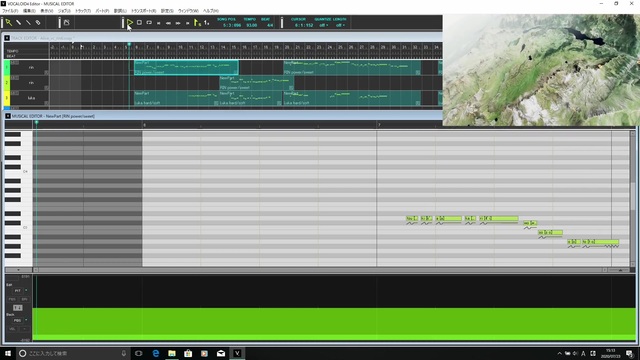Image resolution: width=640 pixels, height=360 pixels.
Task: Toggle the loop repeat button
Action: 149,22
